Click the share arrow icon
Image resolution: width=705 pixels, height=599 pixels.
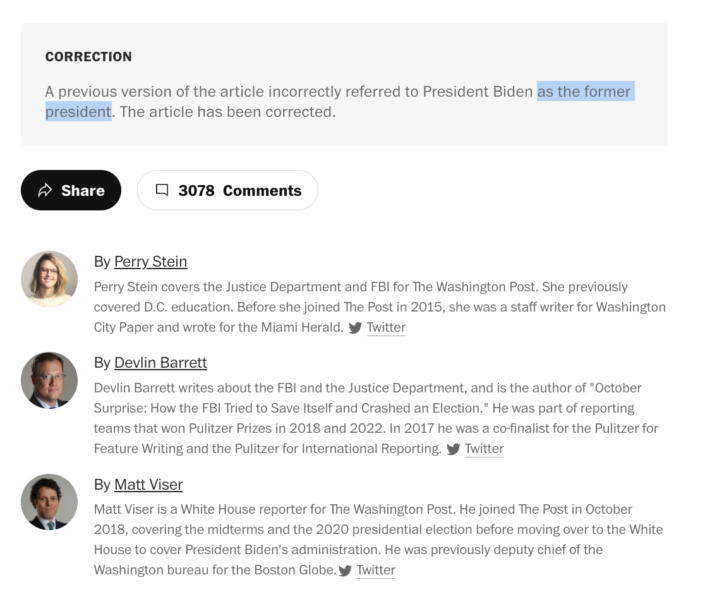pos(45,190)
